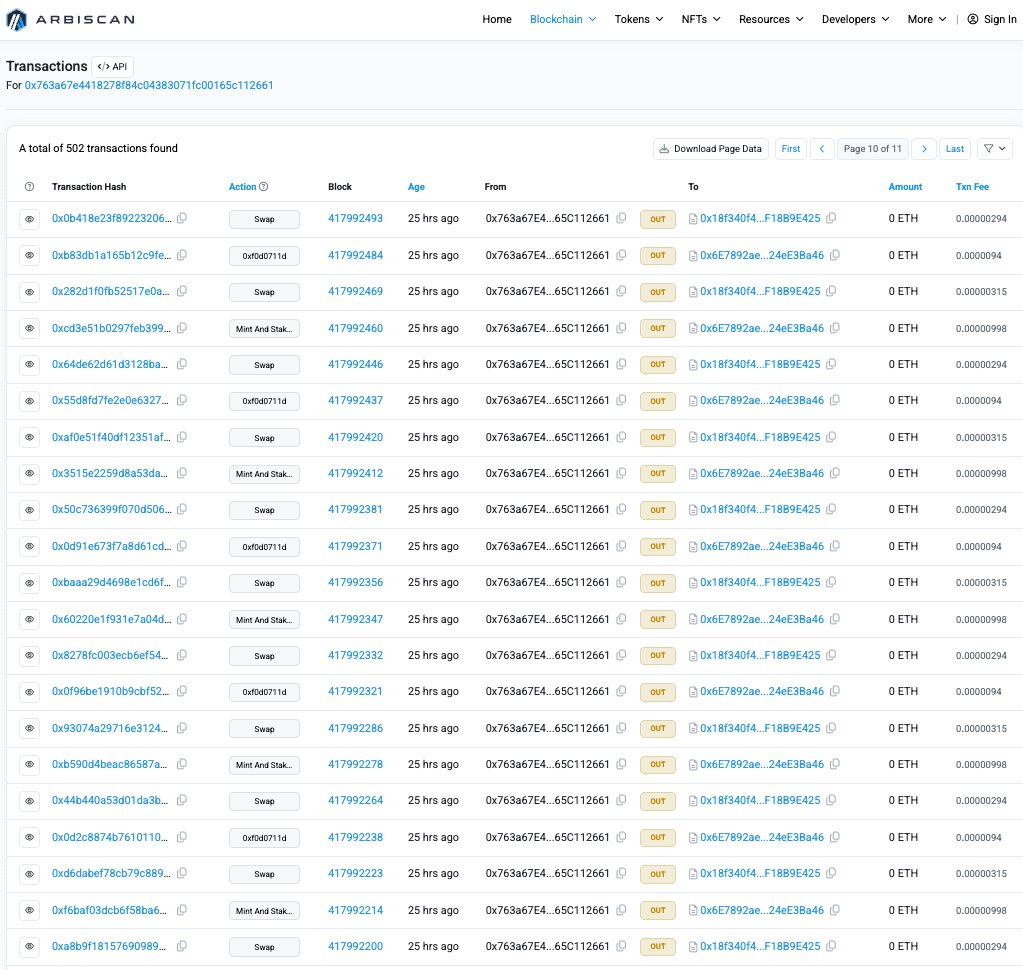The image size is (1023, 970).
Task: Toggle preview eye for 0xf6baf03dcb6f58ba6 transaction
Action: point(29,910)
